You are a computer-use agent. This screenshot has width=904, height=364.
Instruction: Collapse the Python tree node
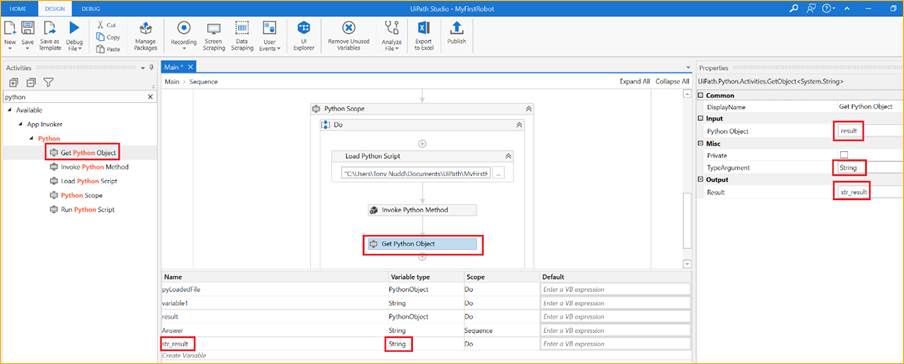(31, 138)
